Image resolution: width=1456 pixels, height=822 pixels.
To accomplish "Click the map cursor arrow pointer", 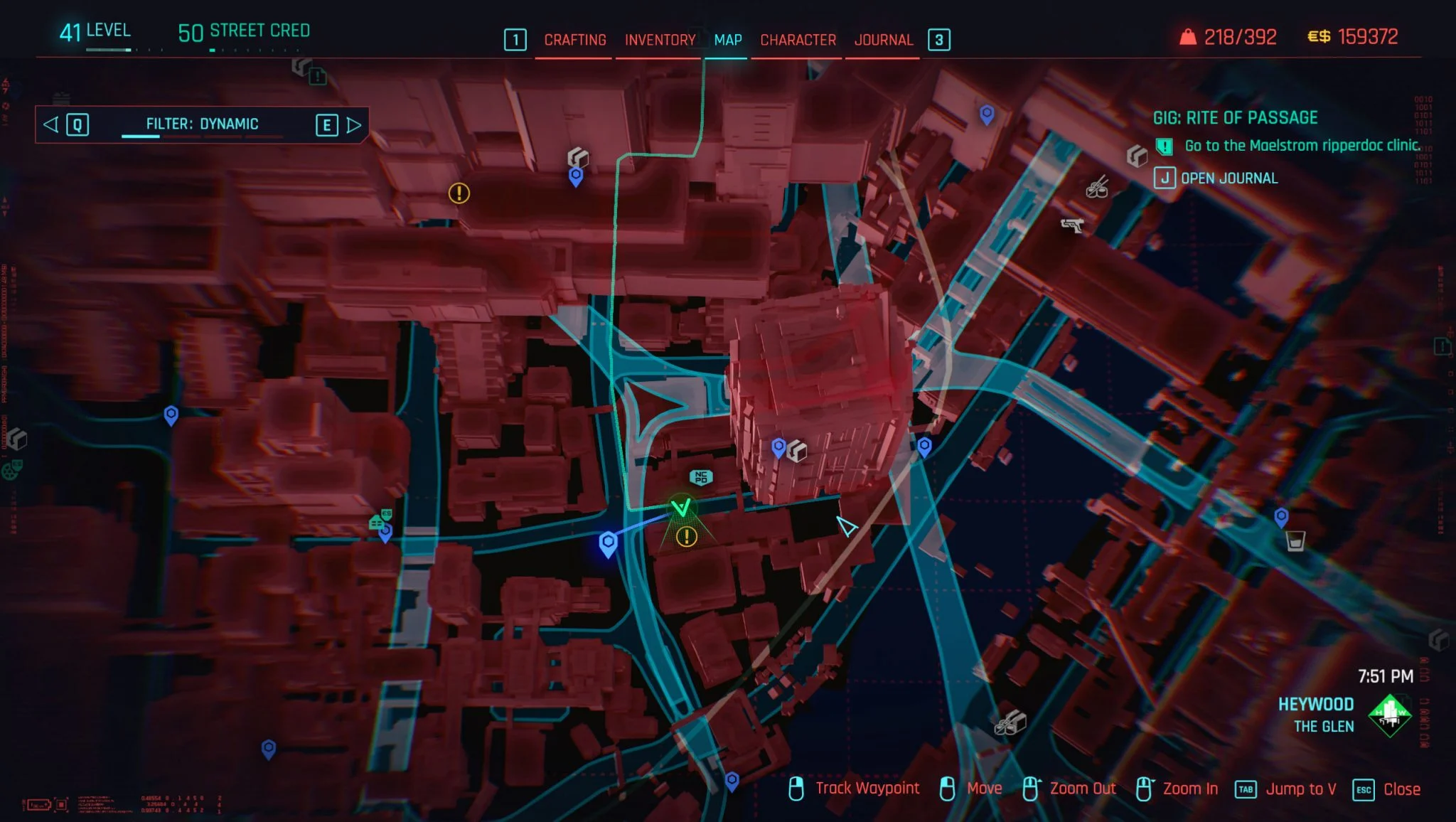I will (846, 526).
